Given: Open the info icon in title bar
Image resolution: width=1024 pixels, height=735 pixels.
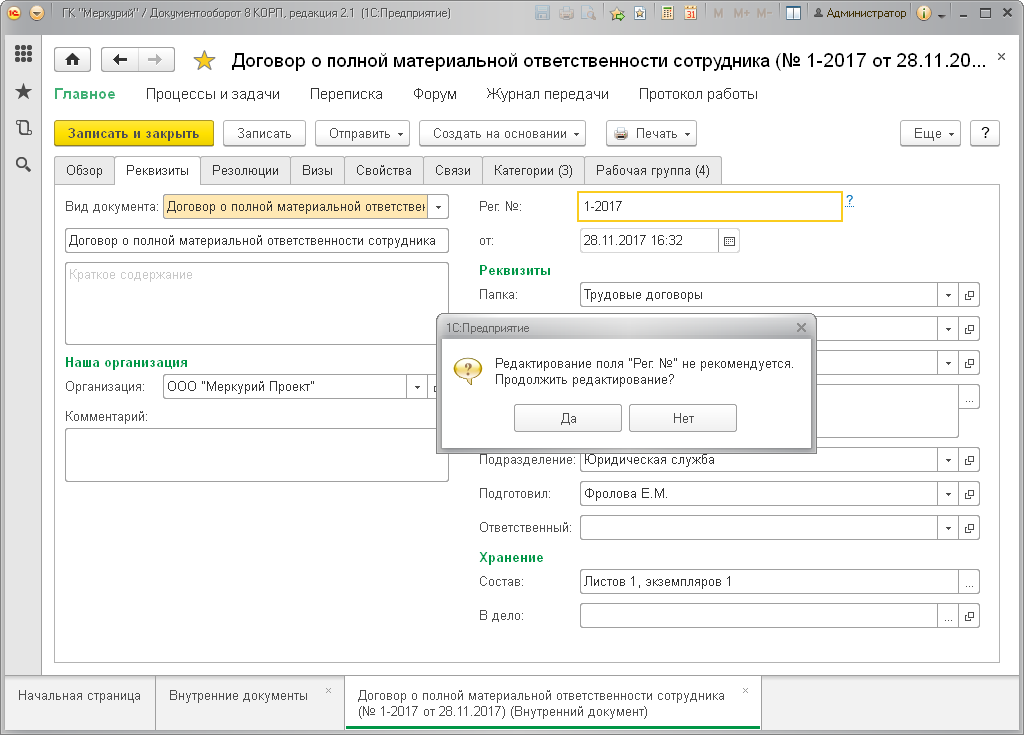Looking at the screenshot, I should pos(923,13).
